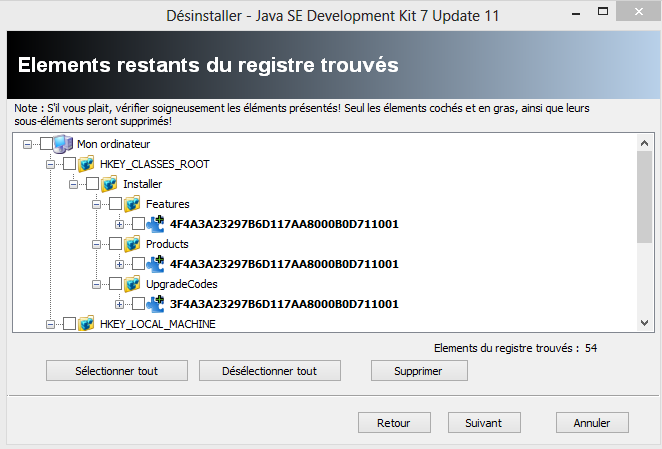Click the HKEY_CLASSES_ROOT registry folder icon
Viewport: 662px width, 449px height.
86,164
